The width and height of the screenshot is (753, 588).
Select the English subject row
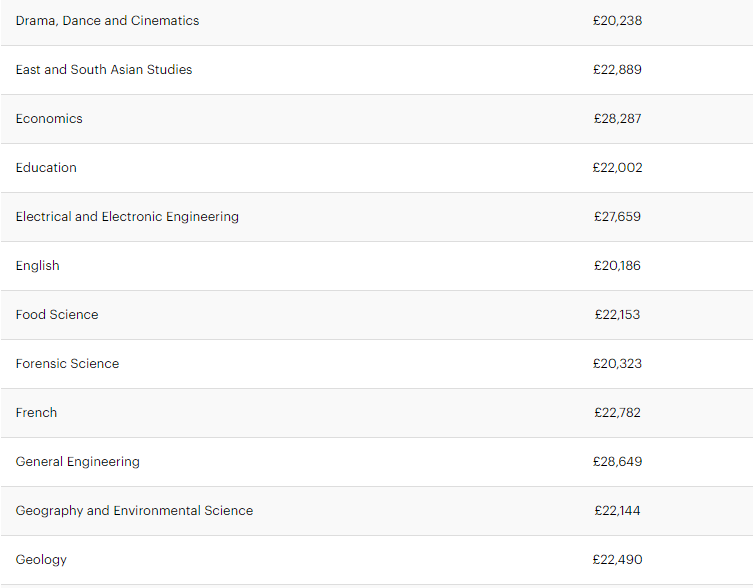(38, 266)
